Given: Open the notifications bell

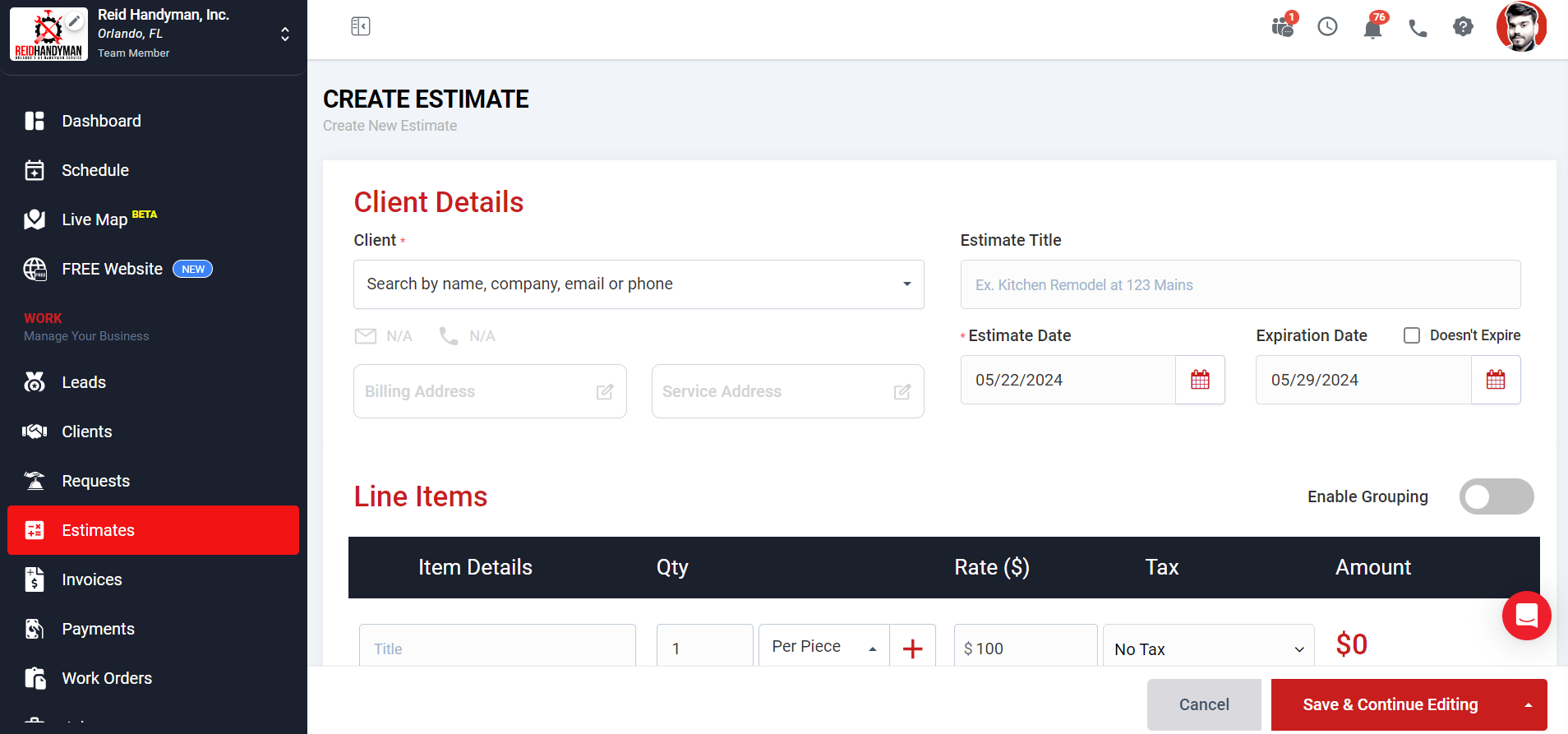Looking at the screenshot, I should (x=1372, y=29).
